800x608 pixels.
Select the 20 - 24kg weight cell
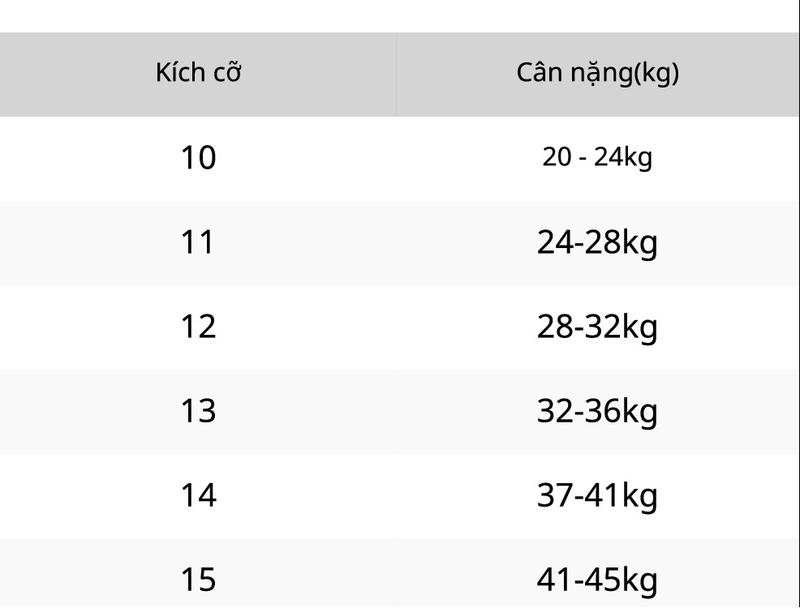click(x=597, y=157)
